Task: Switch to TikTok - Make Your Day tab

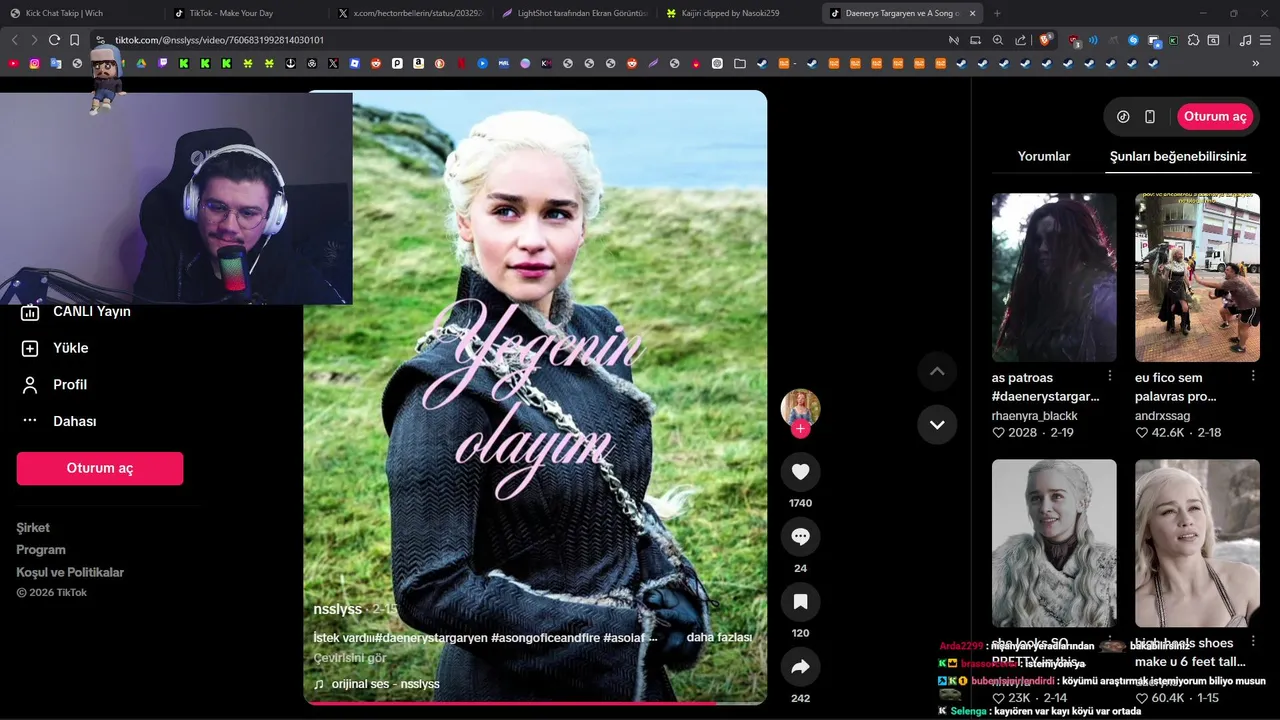Action: coord(245,13)
